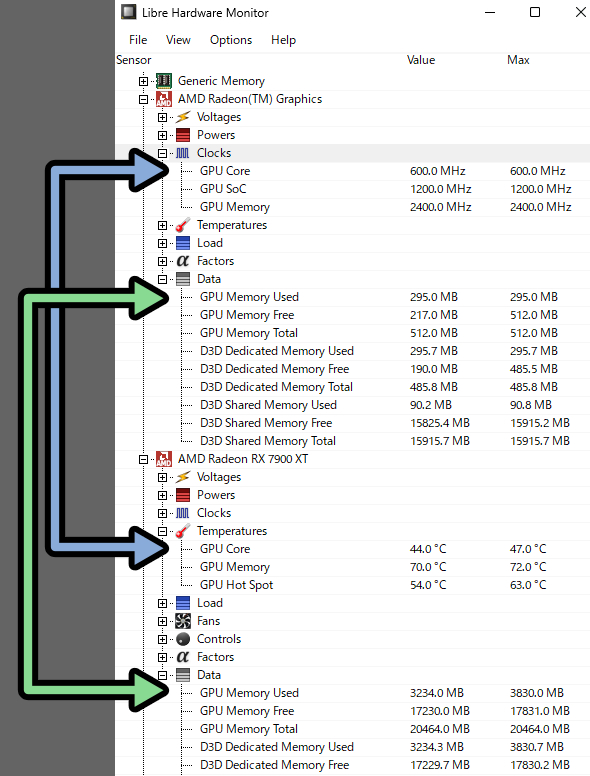Image resolution: width=590 pixels, height=776 pixels.
Task: Collapse the AMD Radeon RX 7900 XT node
Action: [144, 459]
